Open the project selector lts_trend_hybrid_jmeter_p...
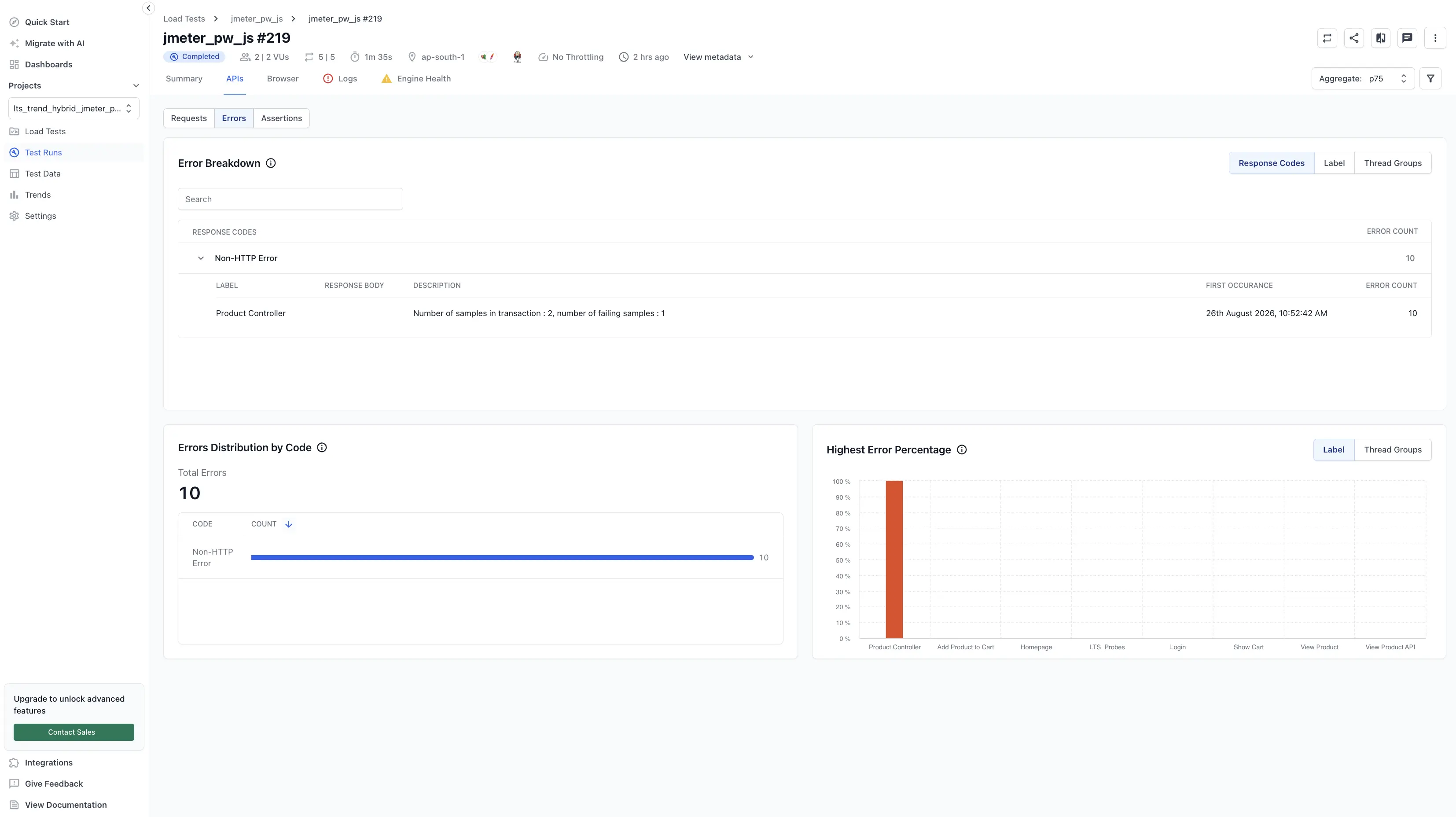1456x817 pixels. coord(74,109)
